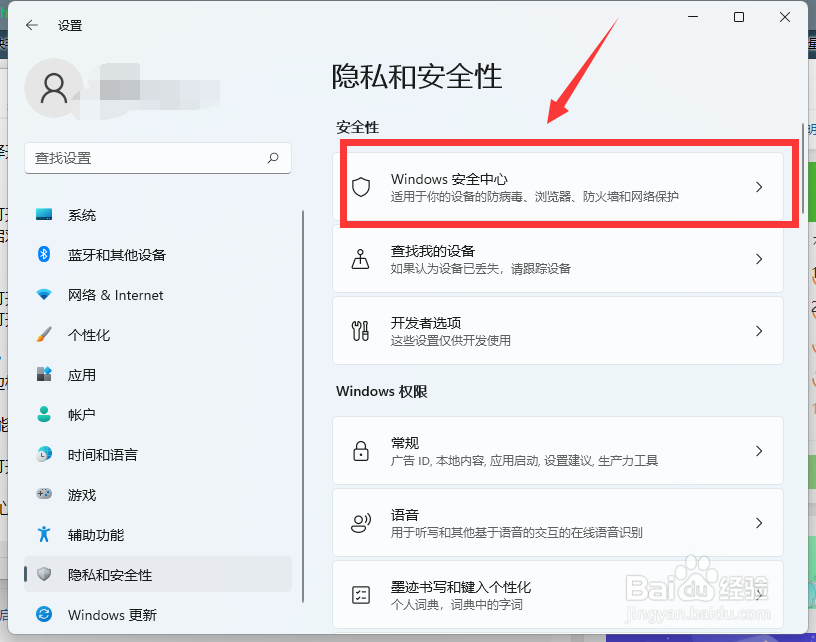Expand 常规 via its chevron arrow
Viewport: 816px width, 642px height.
point(759,451)
